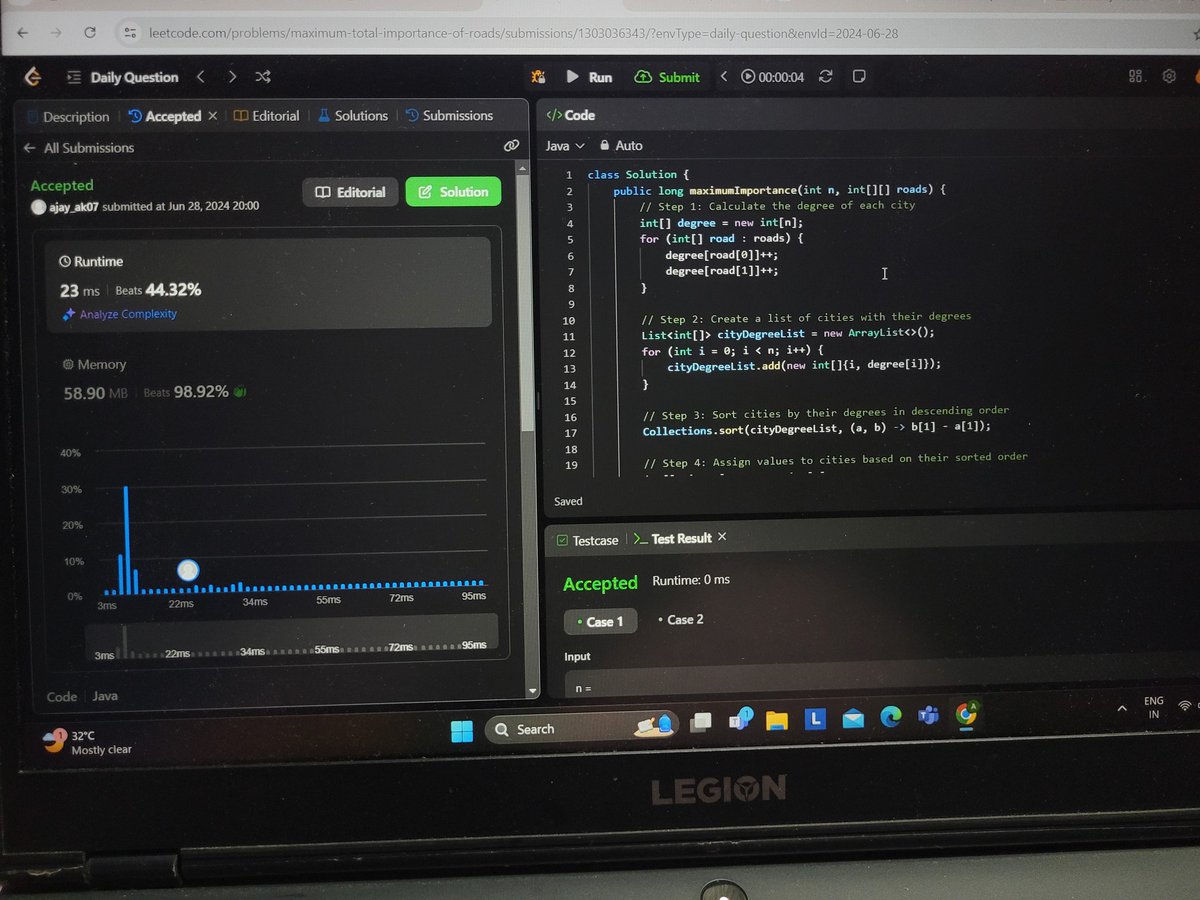The image size is (1200, 900).
Task: Select the Test Result tab
Action: click(x=673, y=539)
